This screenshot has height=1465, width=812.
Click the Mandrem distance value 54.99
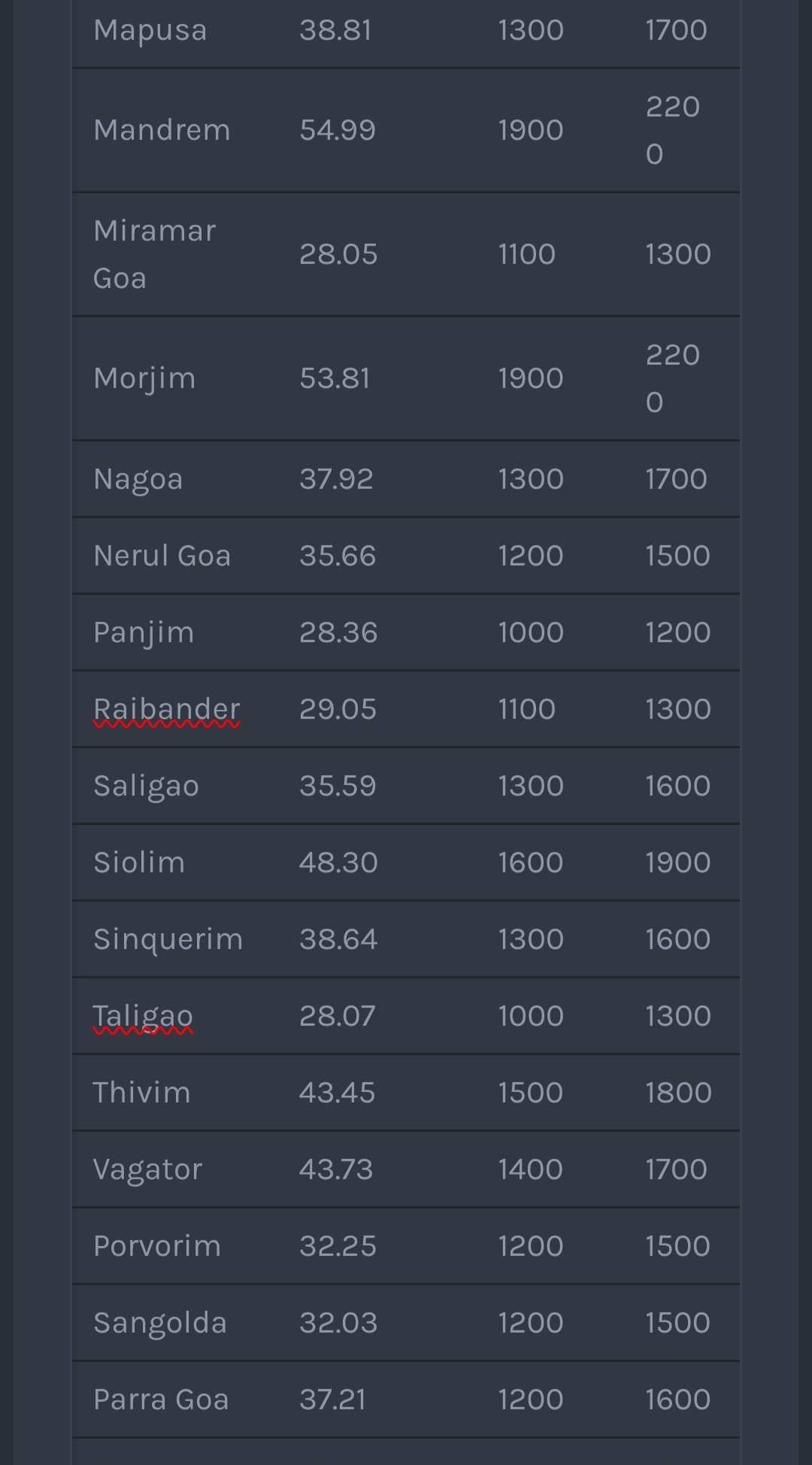click(337, 130)
